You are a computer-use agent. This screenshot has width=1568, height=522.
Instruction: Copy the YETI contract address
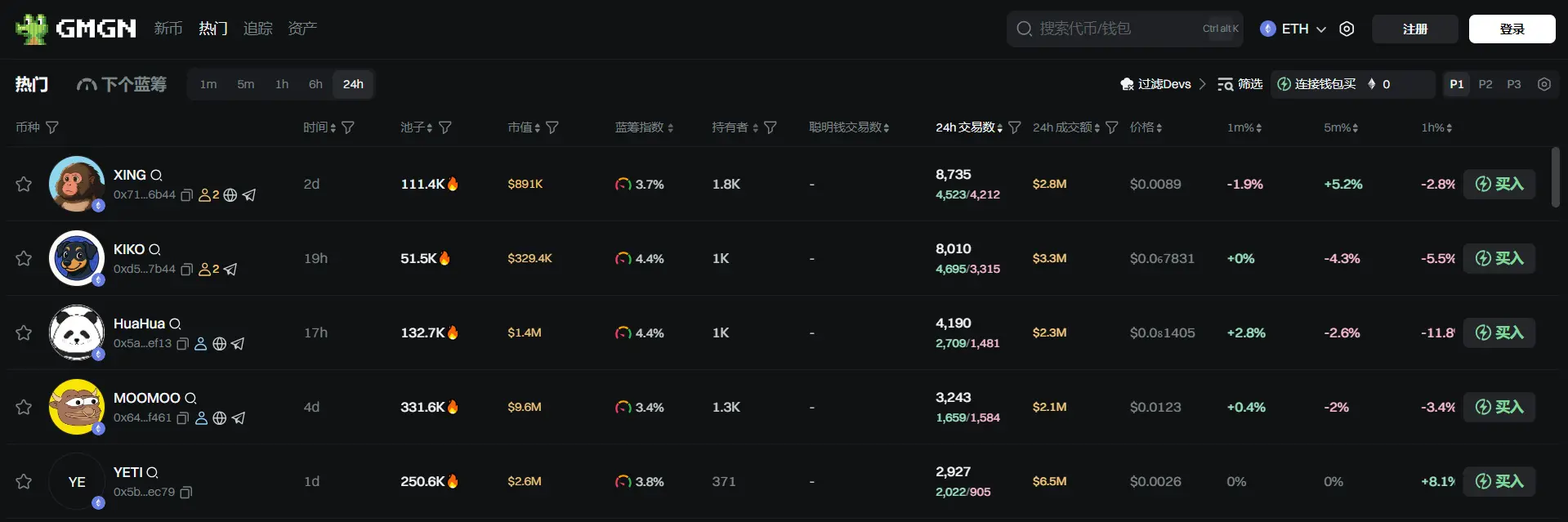185,493
